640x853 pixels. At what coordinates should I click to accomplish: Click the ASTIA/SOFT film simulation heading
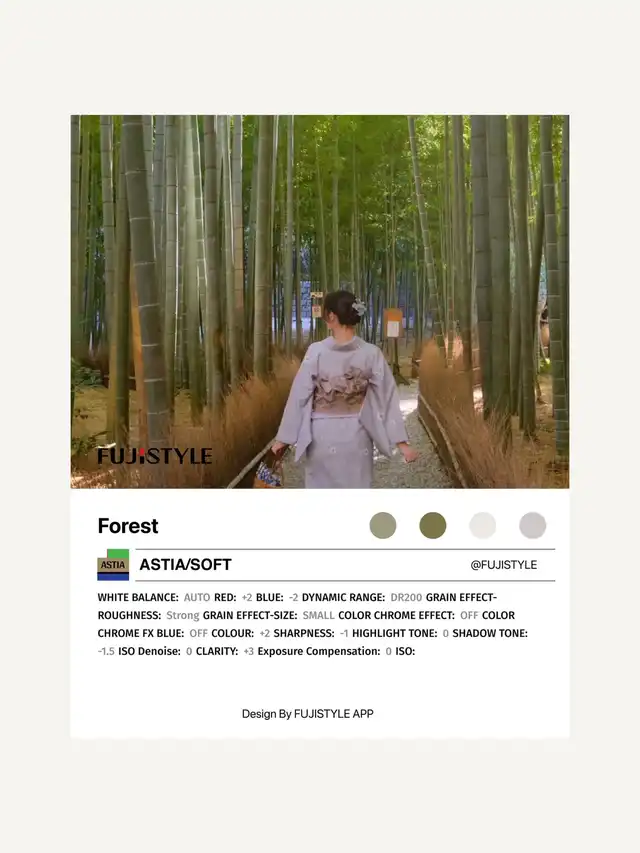point(186,565)
